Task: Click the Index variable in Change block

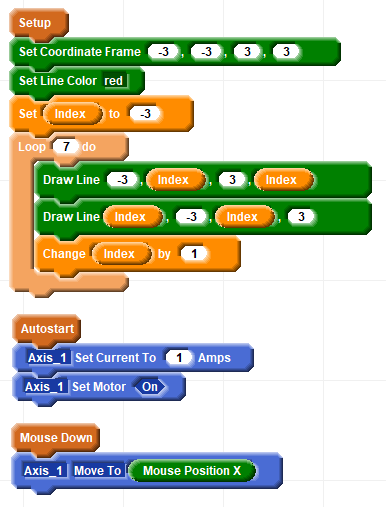Action: click(x=119, y=254)
